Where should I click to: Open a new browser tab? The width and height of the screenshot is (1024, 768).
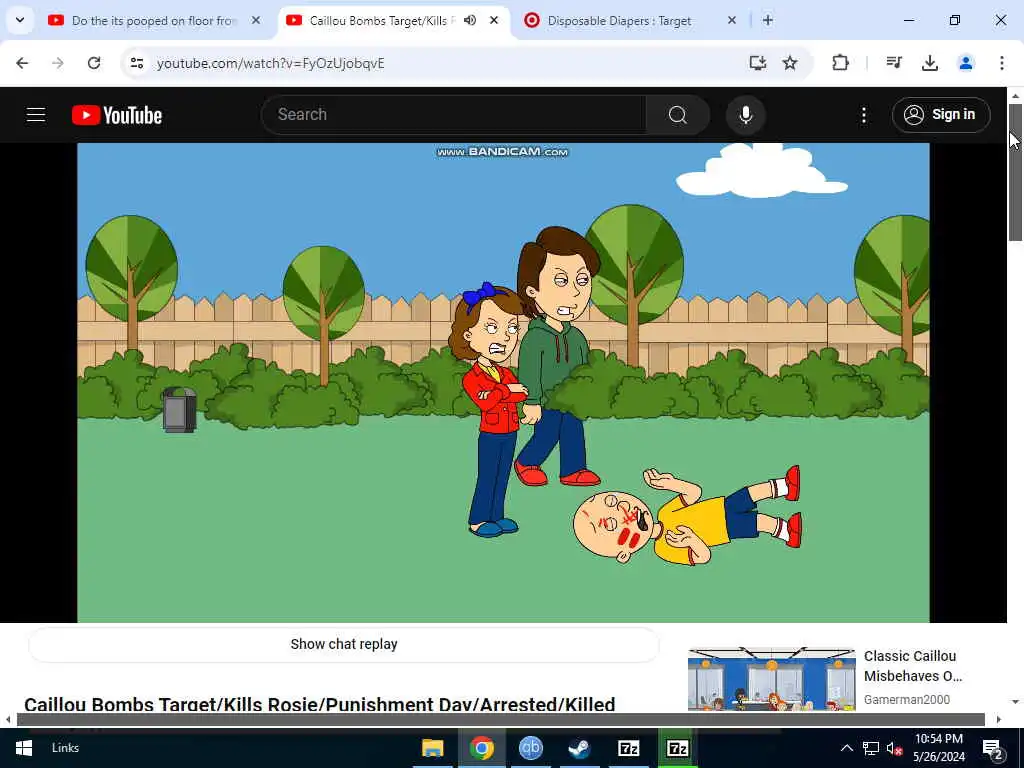click(x=768, y=20)
